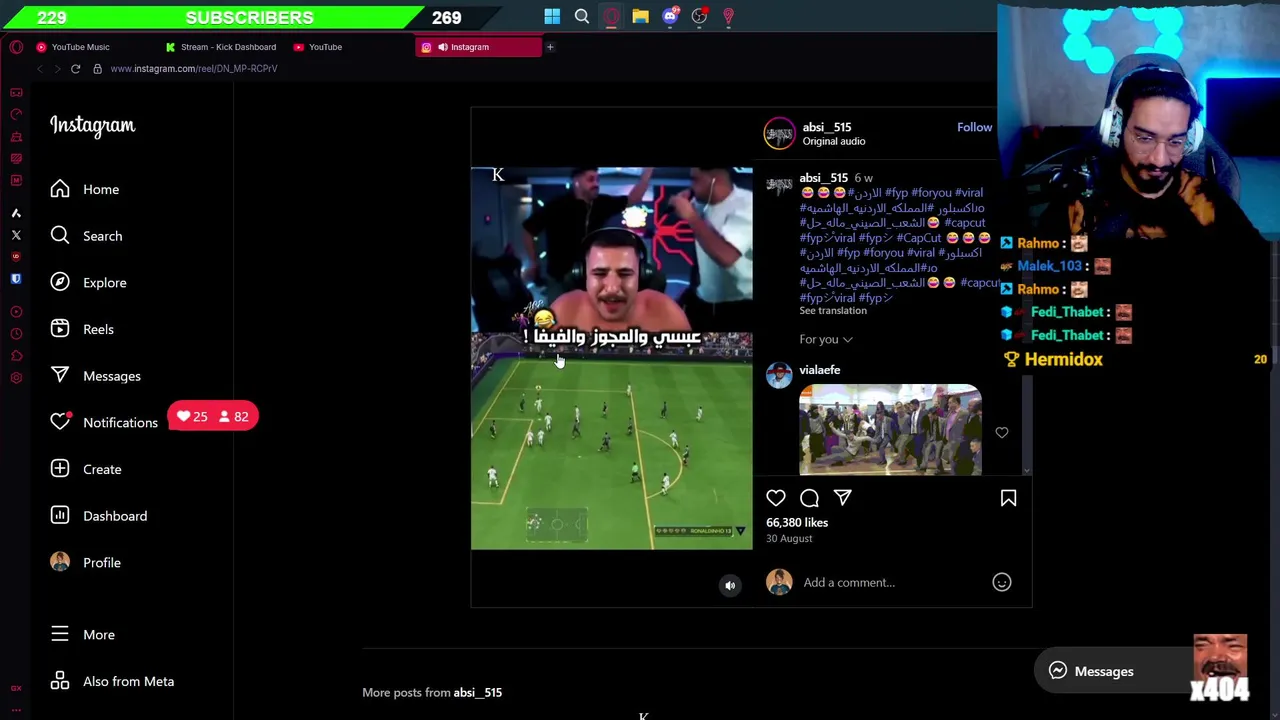Click the notifications badge showing 25 and 82
Viewport: 1280px width, 720px height.
[213, 416]
